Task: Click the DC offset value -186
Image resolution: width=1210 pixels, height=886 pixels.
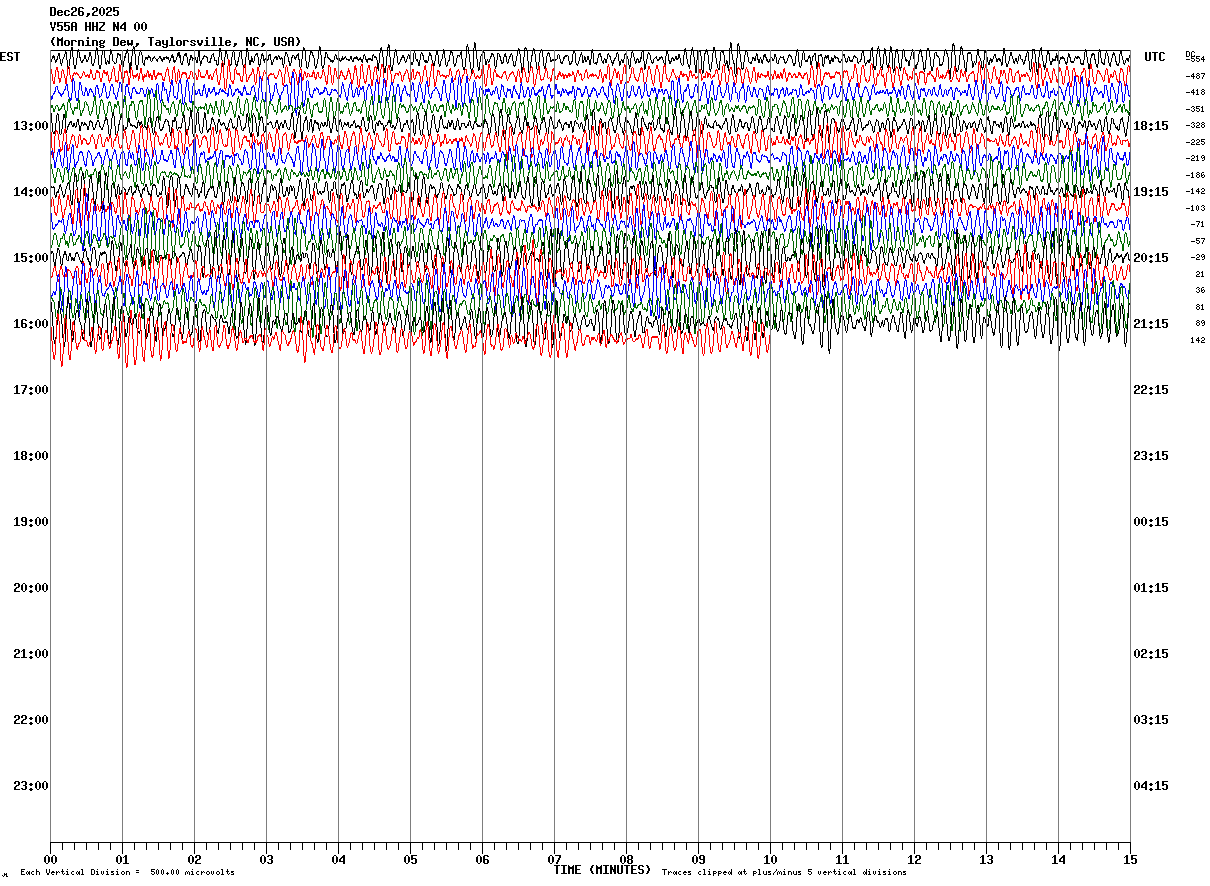Action: pos(1195,175)
